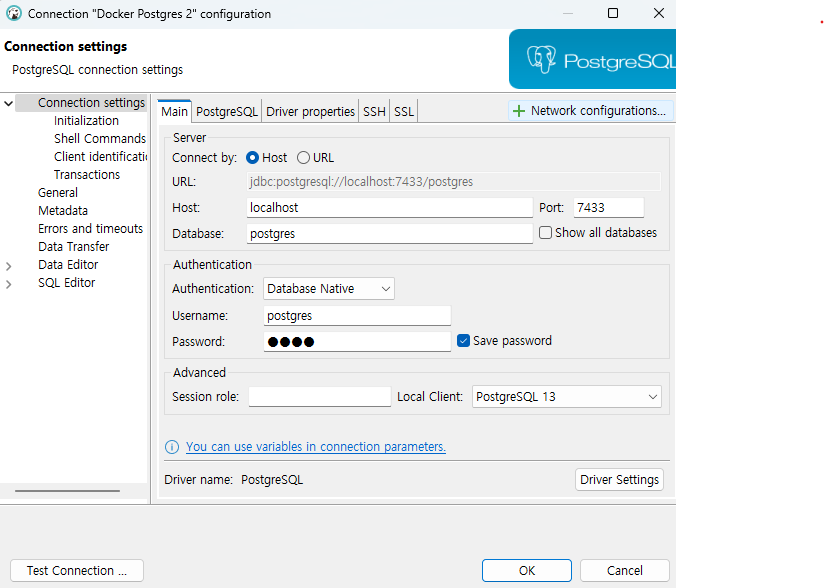
Task: Select Data Editor in the settings tree
Action: 68,265
